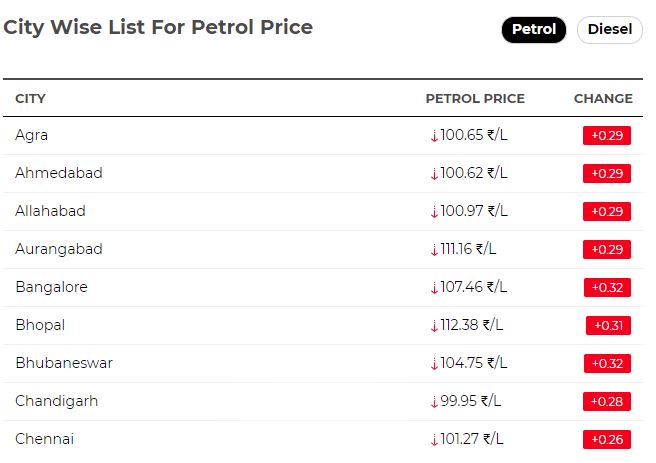Image resolution: width=656 pixels, height=463 pixels.
Task: Click the down arrow icon beside Aurangabad price
Action: pos(434,250)
